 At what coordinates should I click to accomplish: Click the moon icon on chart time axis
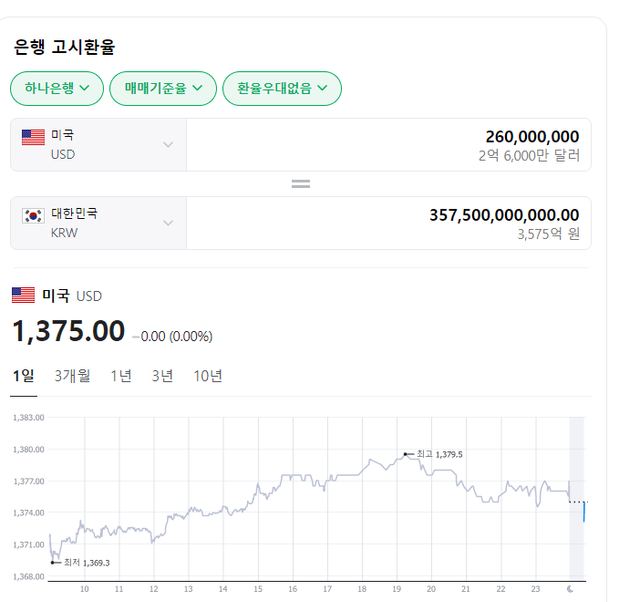(x=570, y=589)
